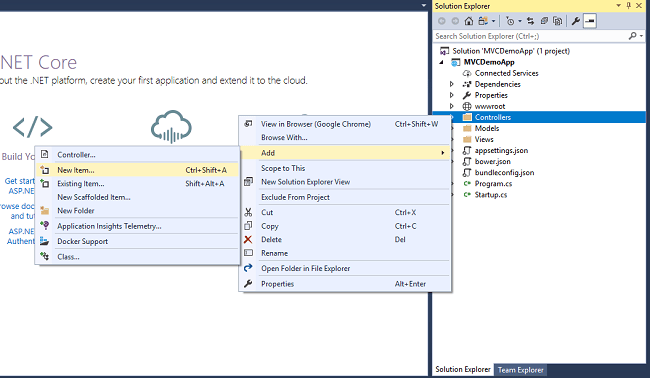The width and height of the screenshot is (650, 378).
Task: Choose Docker Support
Action: click(x=138, y=241)
